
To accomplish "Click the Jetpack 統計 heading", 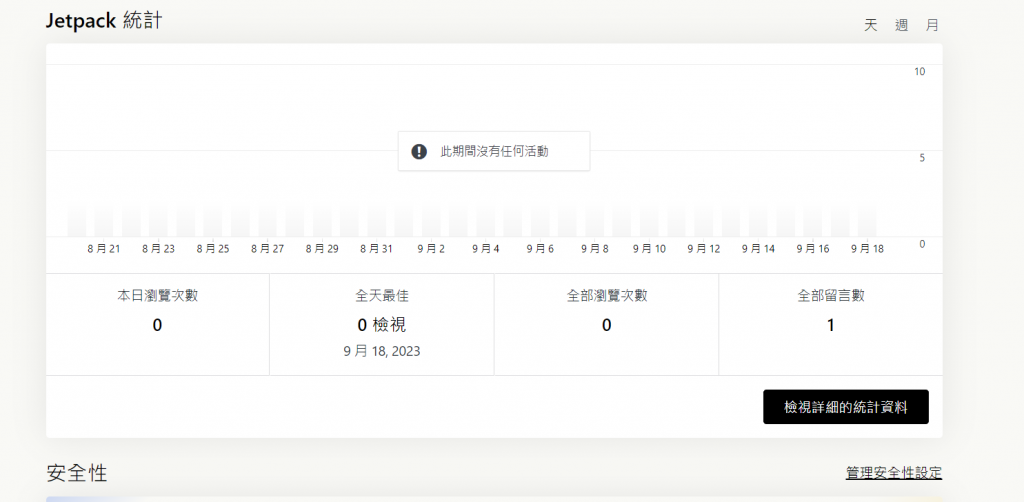I will [x=104, y=21].
